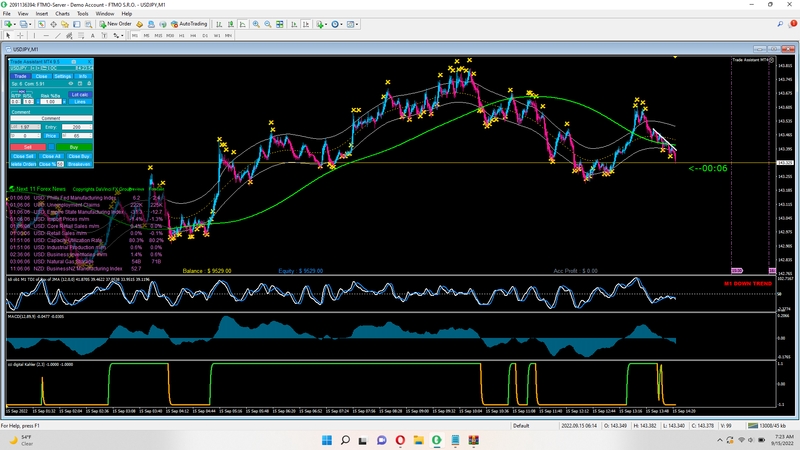The image size is (800, 450).
Task: Click the Comment input field
Action: [x=50, y=118]
